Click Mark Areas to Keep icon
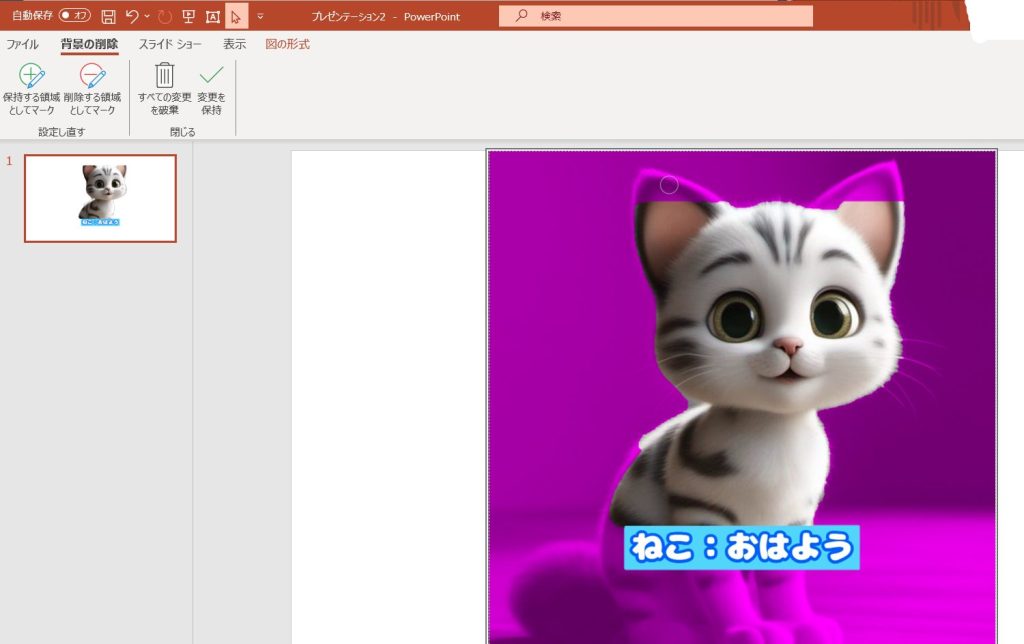The height and width of the screenshot is (644, 1024). tap(31, 77)
